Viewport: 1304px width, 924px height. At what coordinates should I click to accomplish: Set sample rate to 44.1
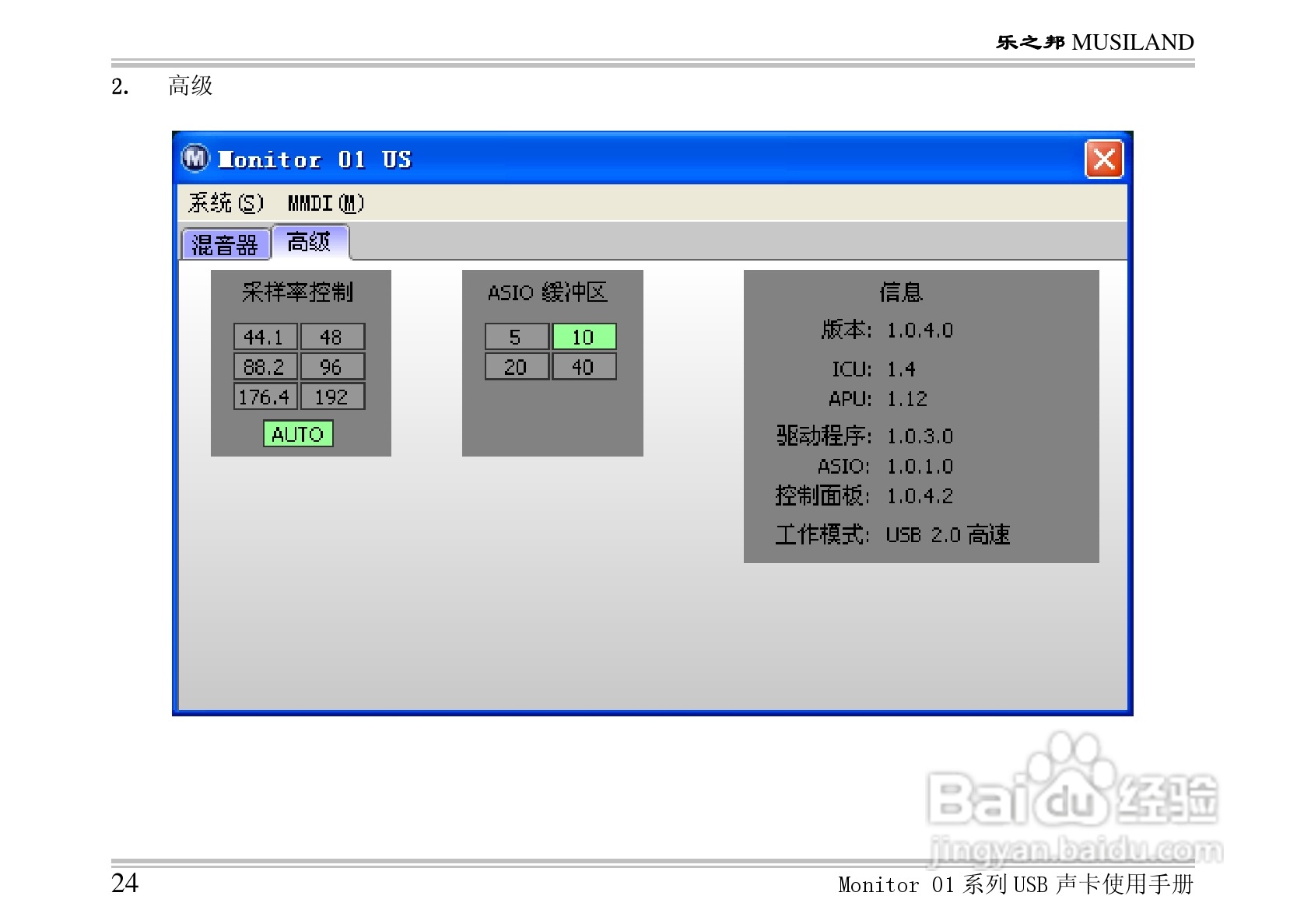[x=265, y=337]
